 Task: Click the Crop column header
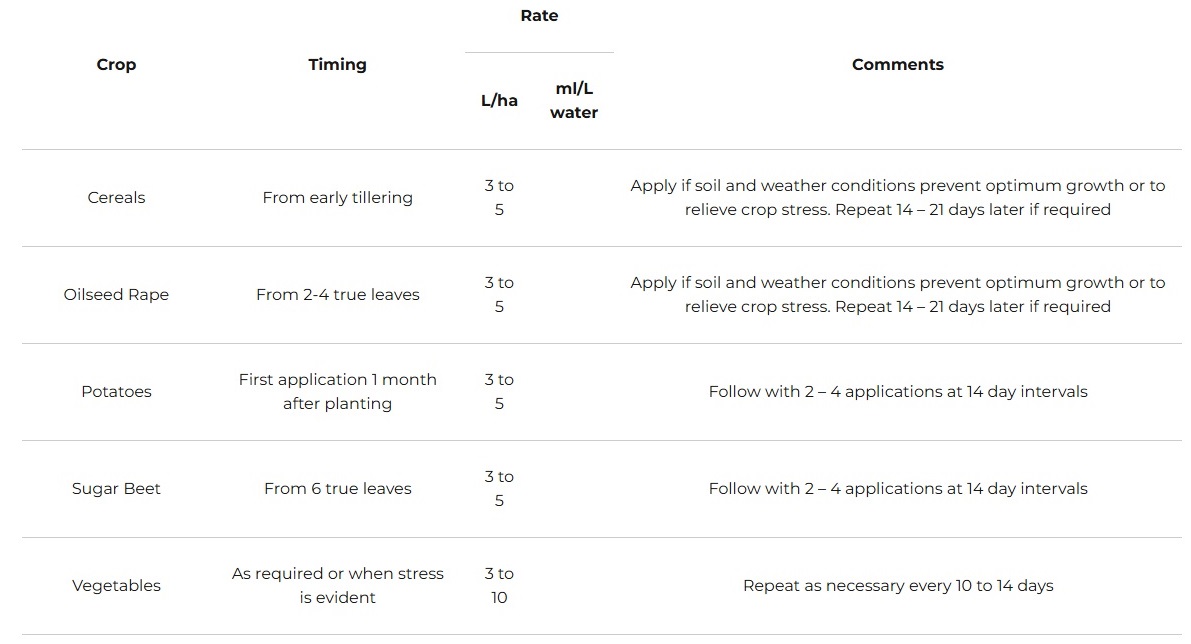coord(116,65)
